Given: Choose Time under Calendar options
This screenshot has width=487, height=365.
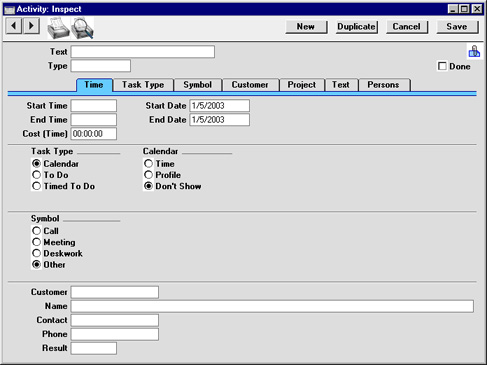Looking at the screenshot, I should (148, 164).
